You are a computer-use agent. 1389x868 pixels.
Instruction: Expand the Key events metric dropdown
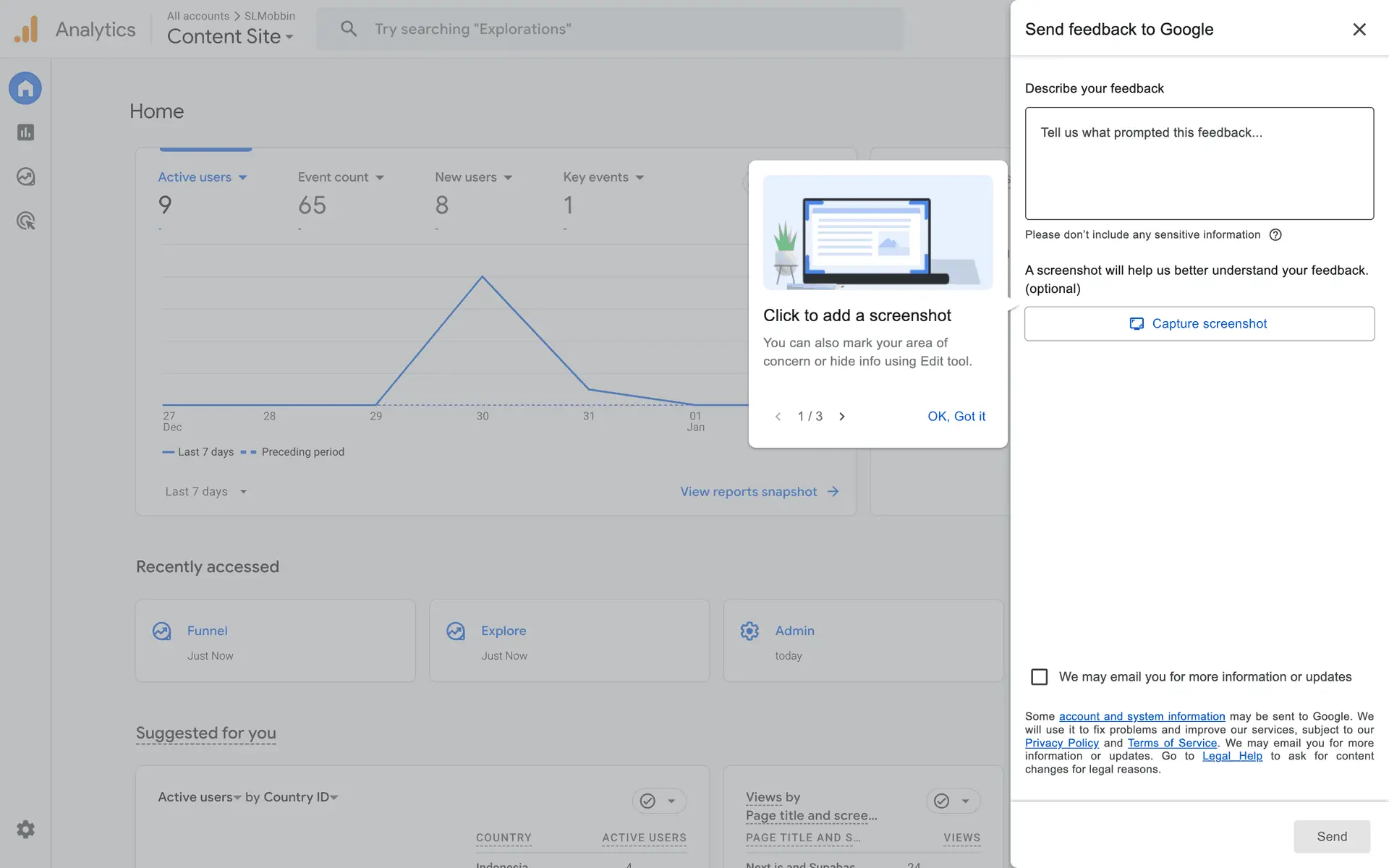[640, 177]
